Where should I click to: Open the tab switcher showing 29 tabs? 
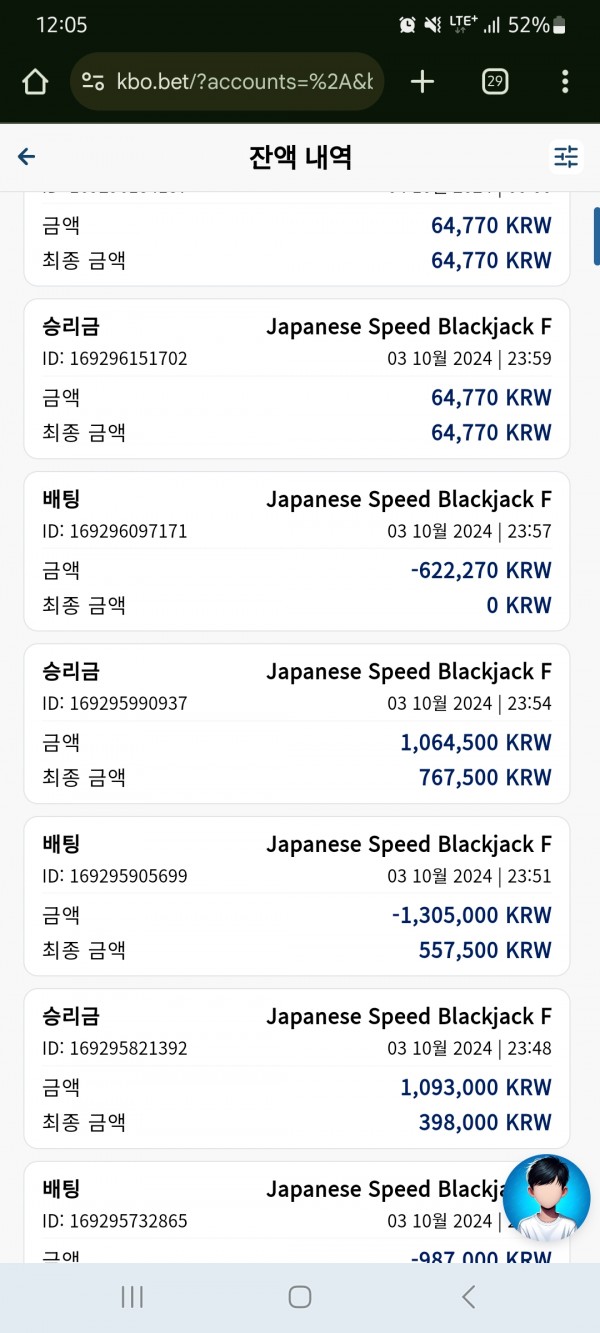pos(494,82)
